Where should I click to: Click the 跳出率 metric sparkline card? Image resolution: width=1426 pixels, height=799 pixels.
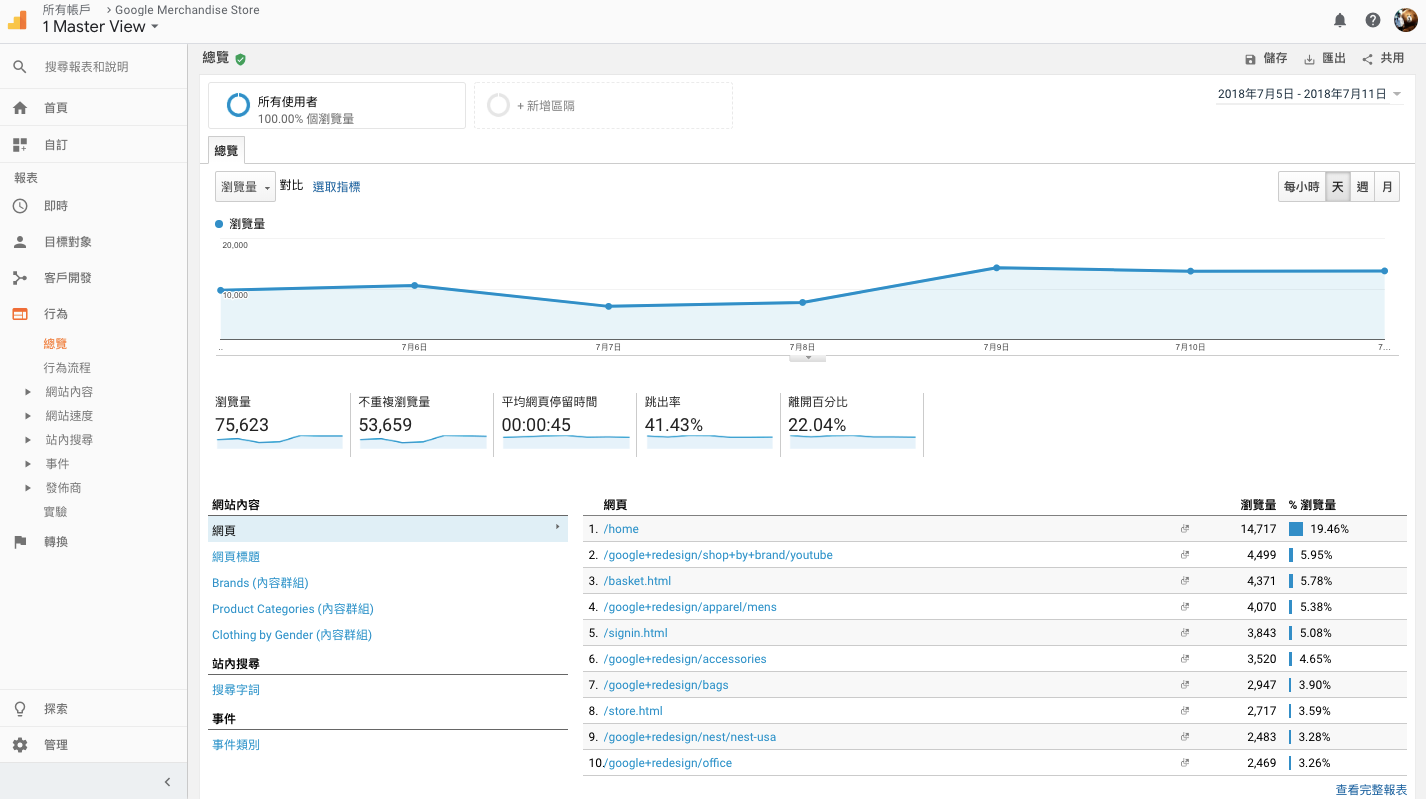tap(709, 425)
